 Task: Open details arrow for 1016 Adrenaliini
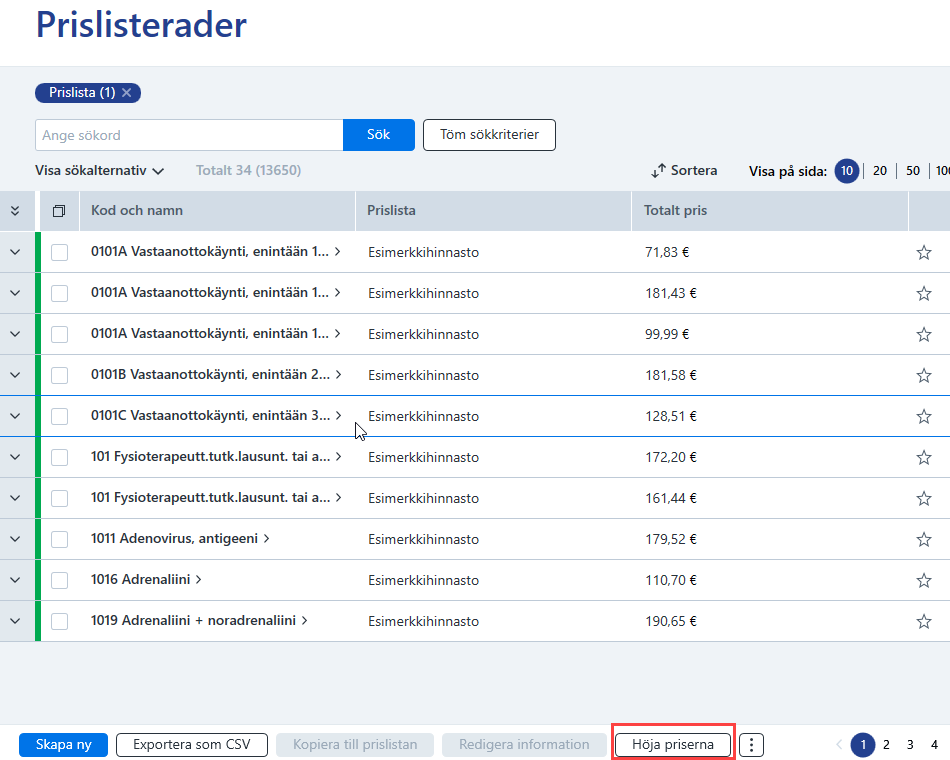[x=198, y=579]
